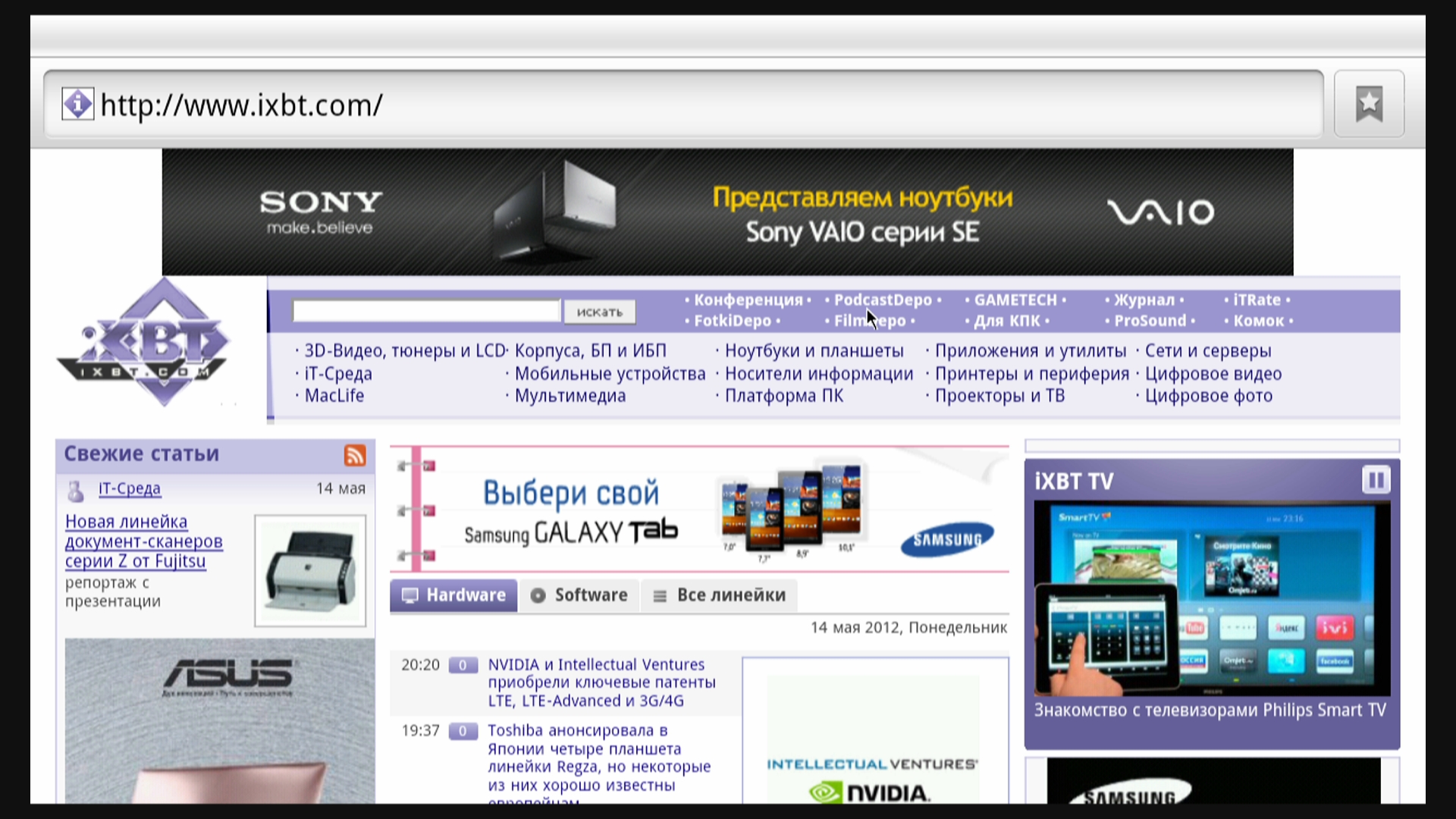This screenshot has width=1456, height=819.
Task: Switch to the Software tab
Action: click(579, 595)
